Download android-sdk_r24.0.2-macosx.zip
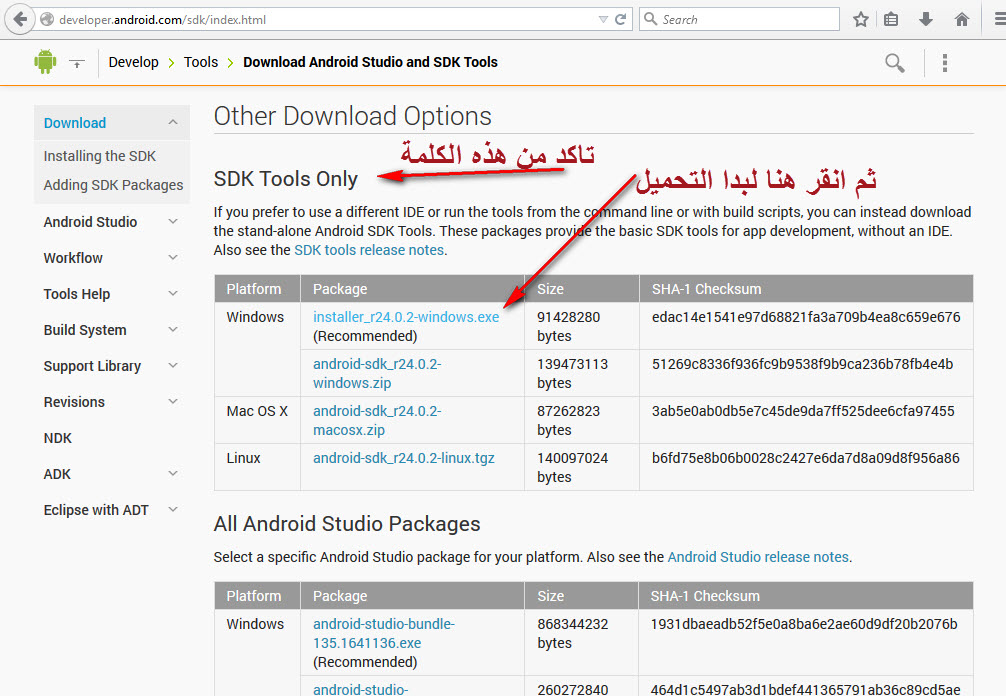This screenshot has height=696, width=1006. pyautogui.click(x=377, y=420)
